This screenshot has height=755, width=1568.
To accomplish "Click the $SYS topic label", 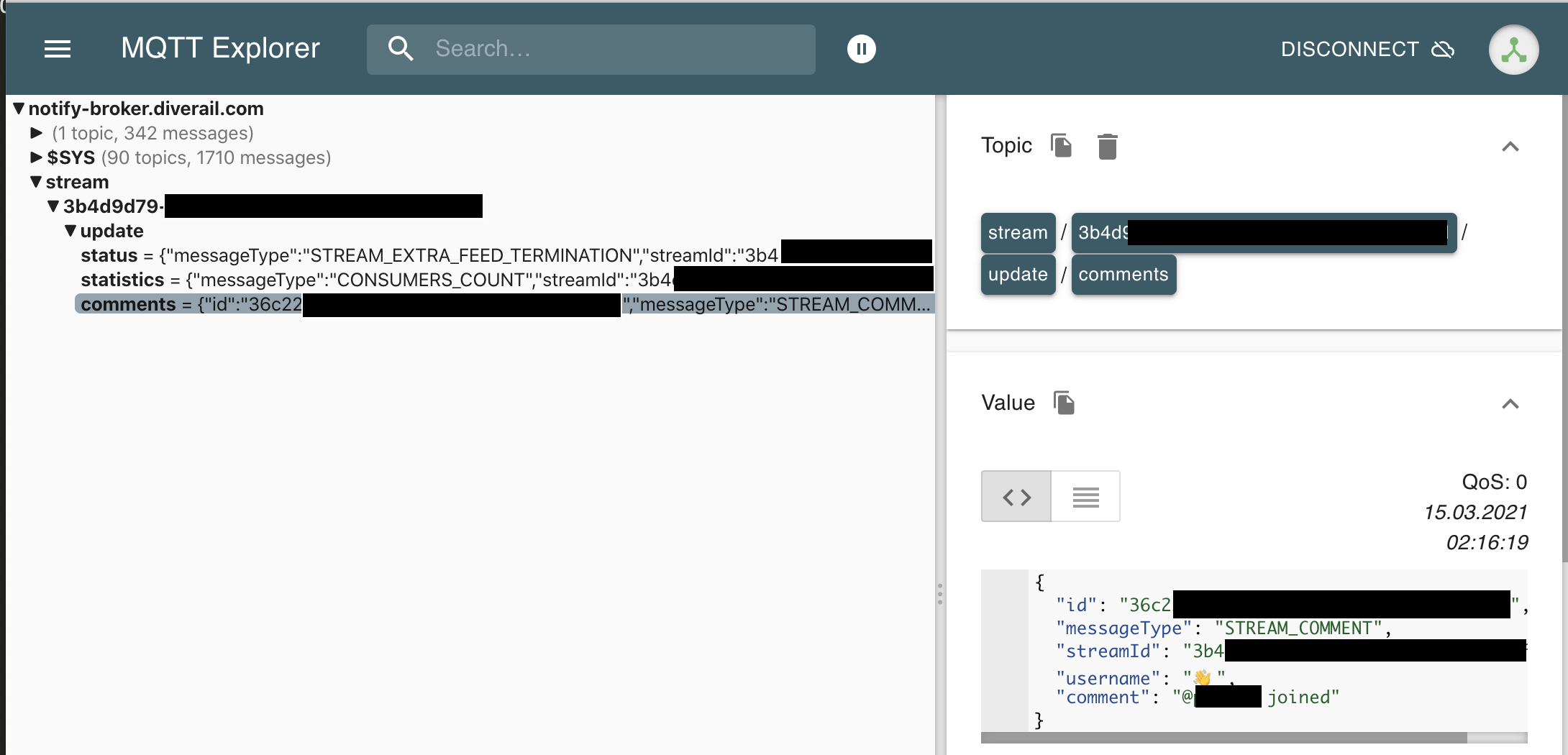I will (70, 157).
